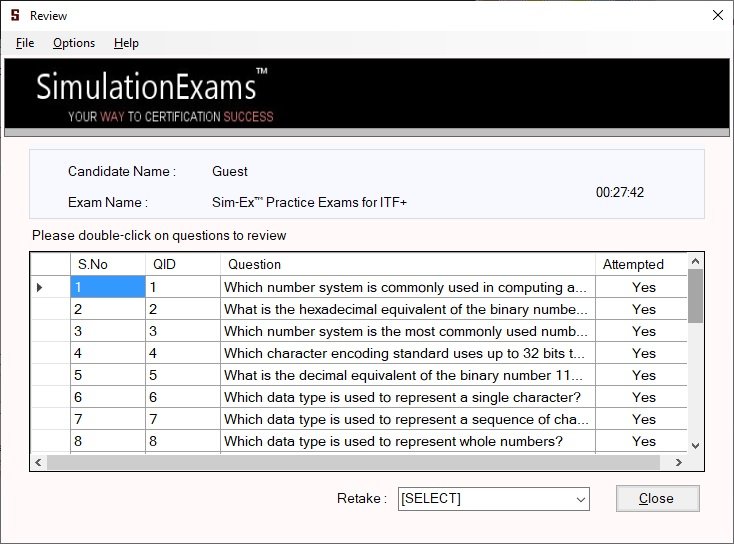
Task: Click the S.No column header
Action: [108, 265]
